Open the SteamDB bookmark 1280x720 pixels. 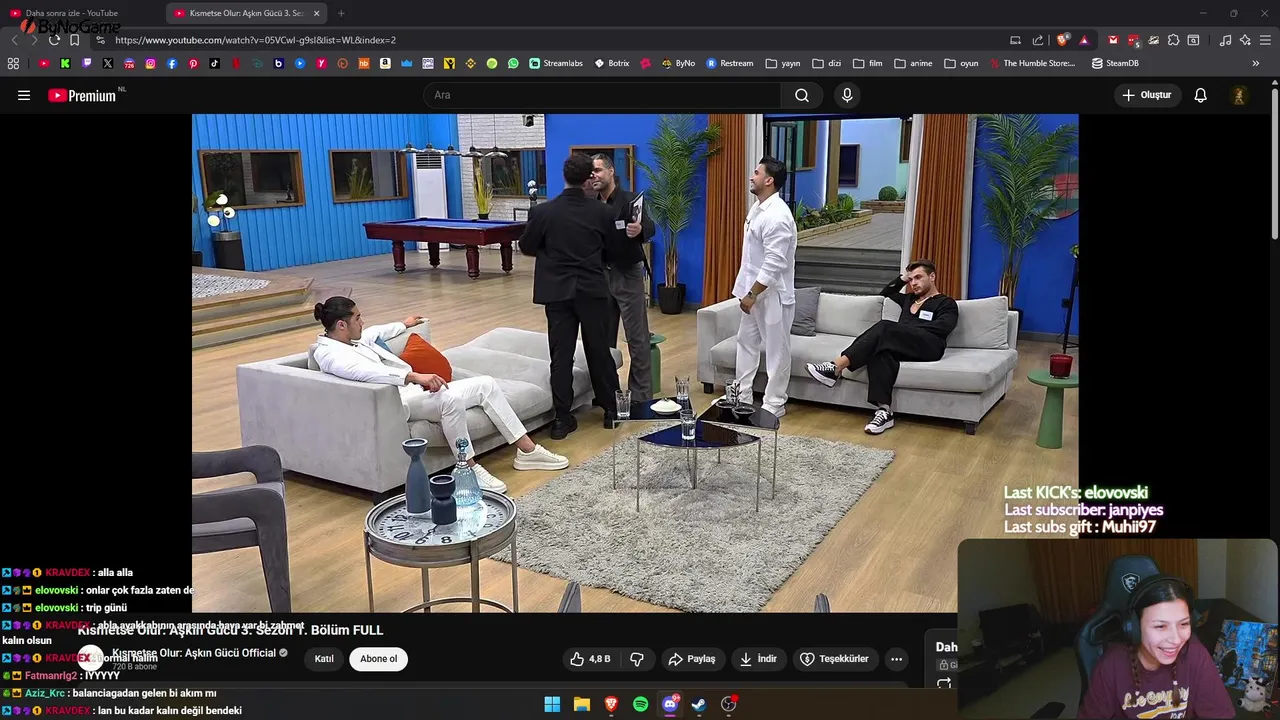(1115, 63)
